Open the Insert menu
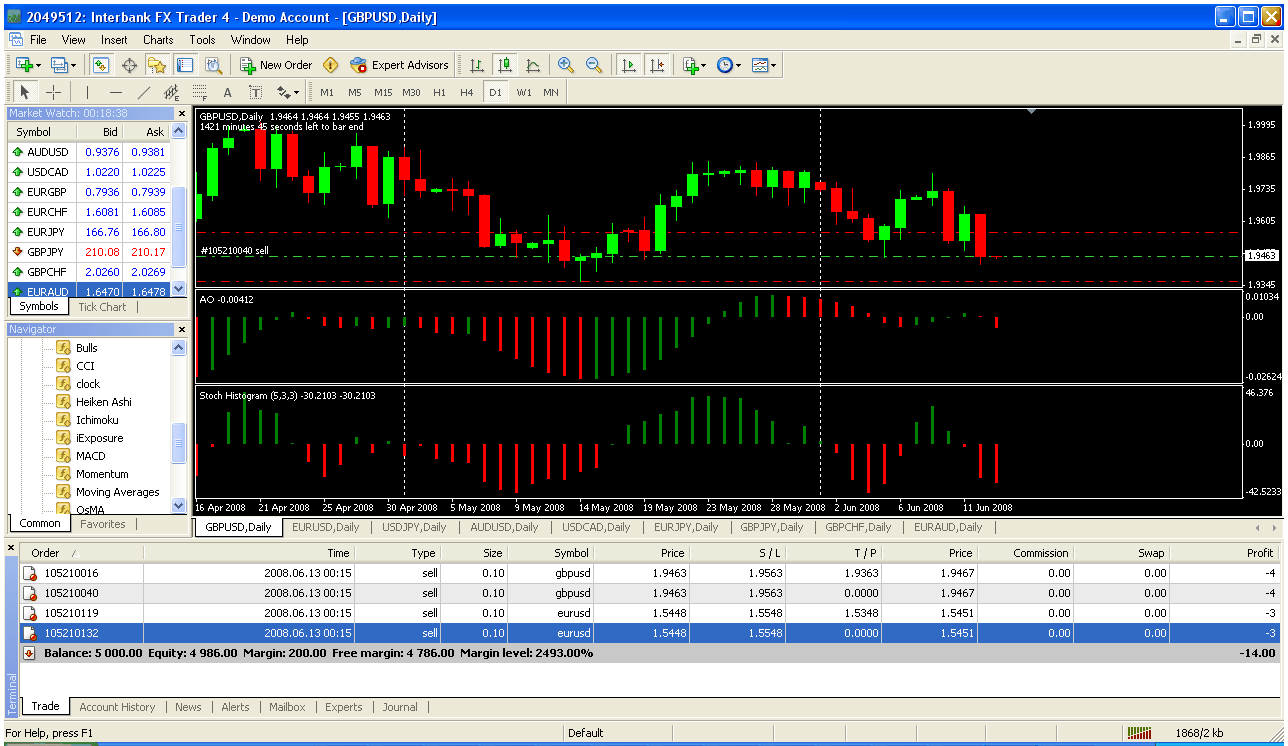Viewport: 1288px width, 746px height. 114,40
